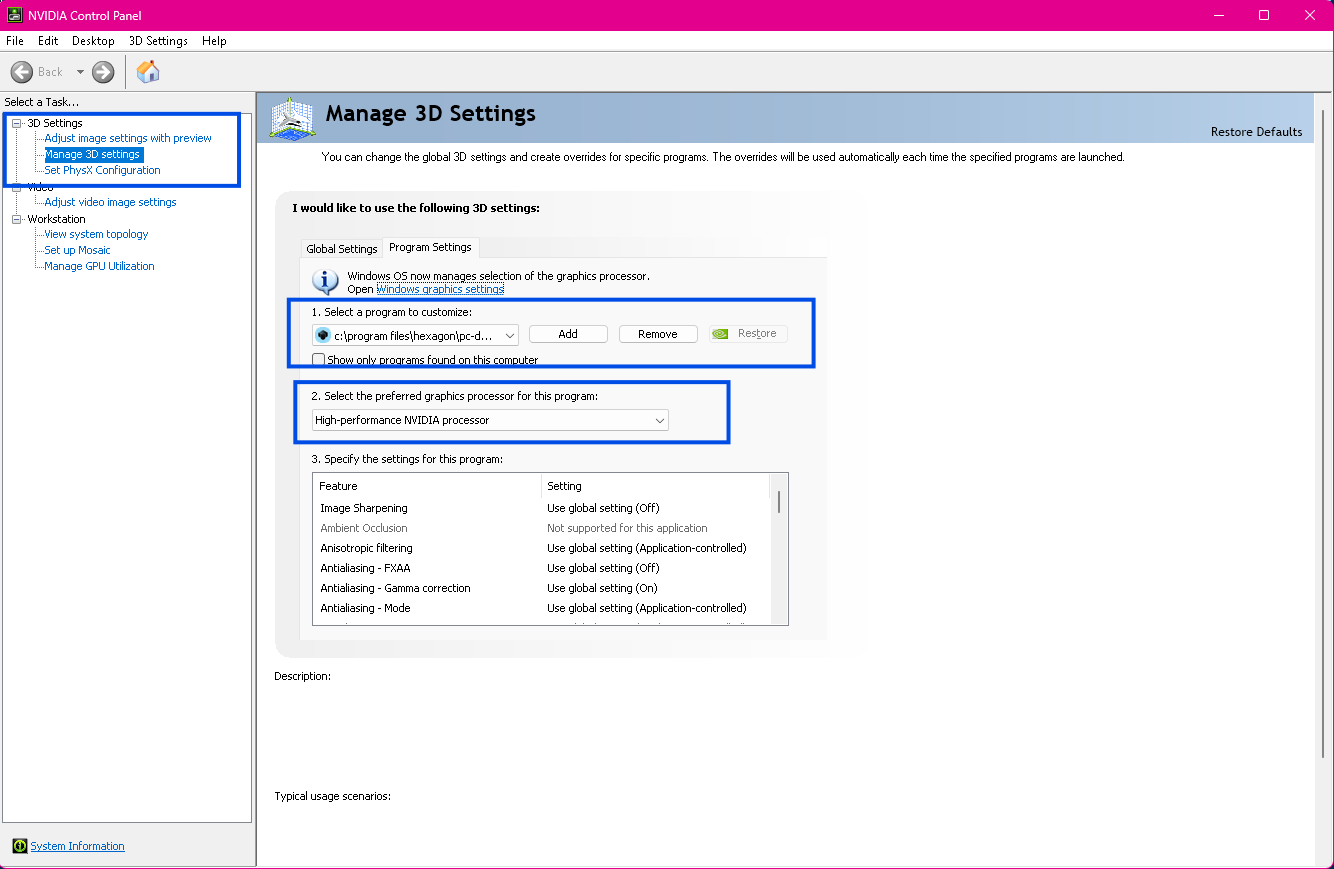The image size is (1334, 869).
Task: Select the Antialiasing - Mode row
Action: [541, 608]
